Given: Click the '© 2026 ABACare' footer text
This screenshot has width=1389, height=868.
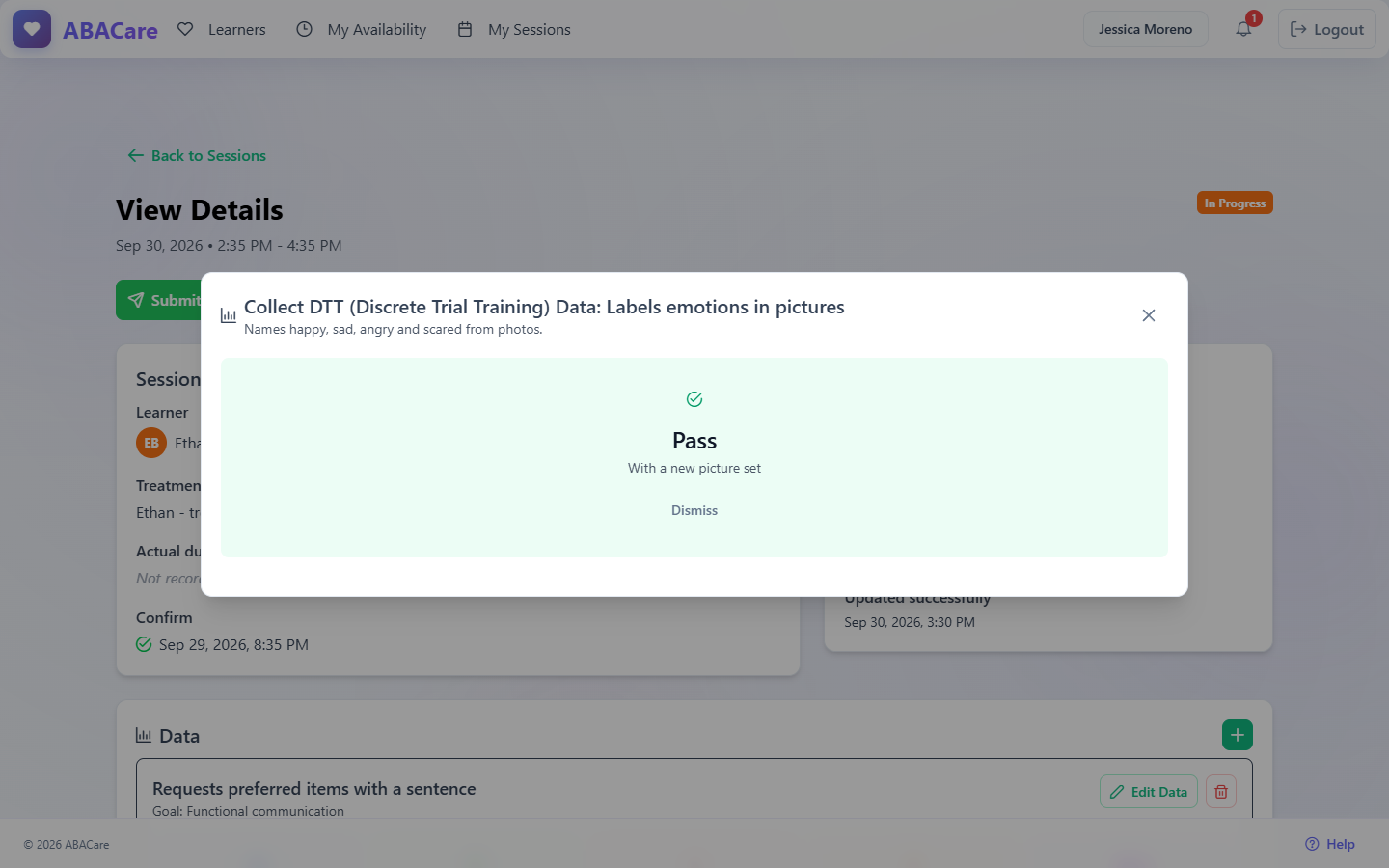Looking at the screenshot, I should tap(67, 845).
